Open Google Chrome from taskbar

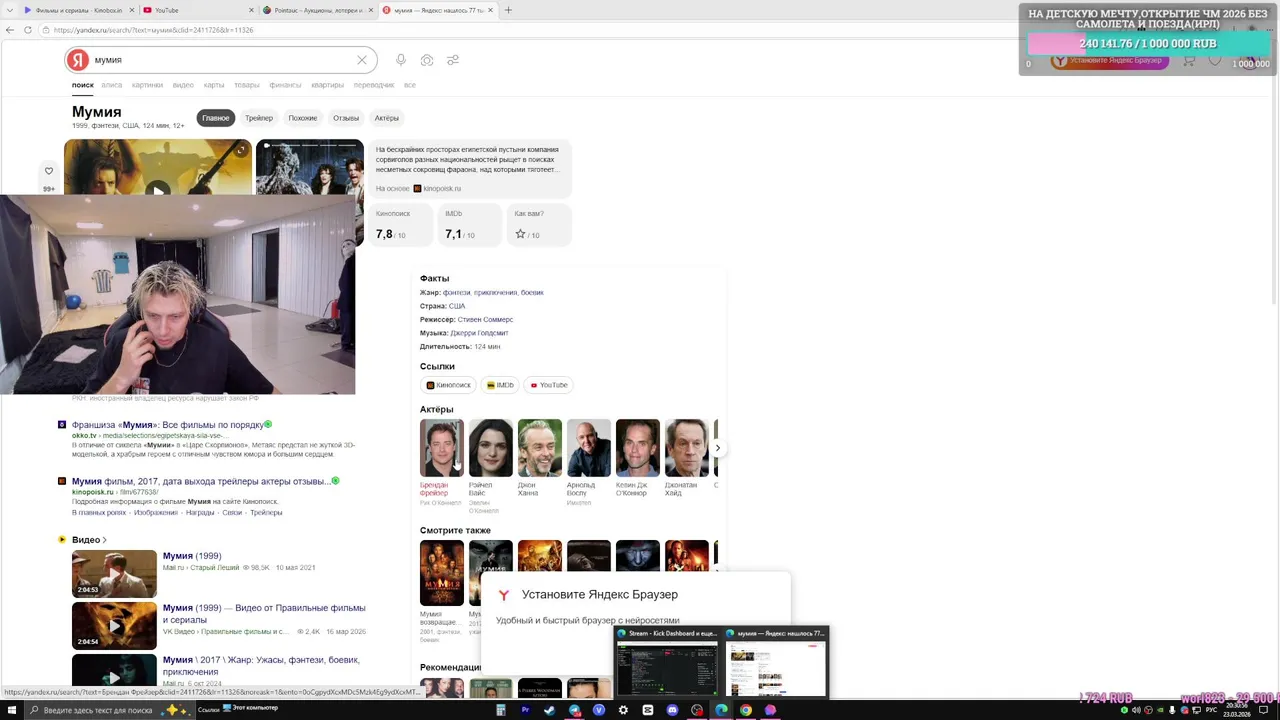746,710
